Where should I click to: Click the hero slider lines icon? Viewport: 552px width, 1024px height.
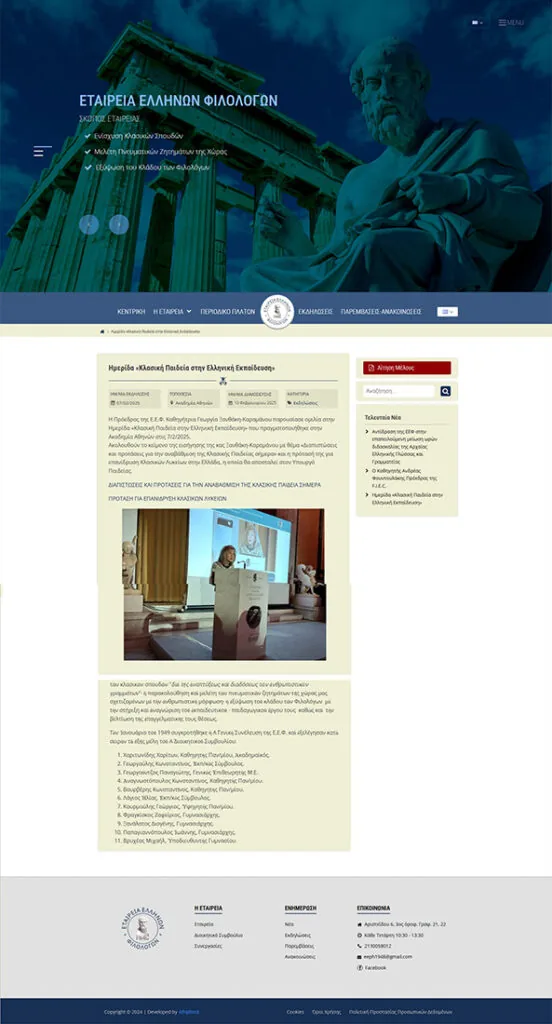point(42,152)
